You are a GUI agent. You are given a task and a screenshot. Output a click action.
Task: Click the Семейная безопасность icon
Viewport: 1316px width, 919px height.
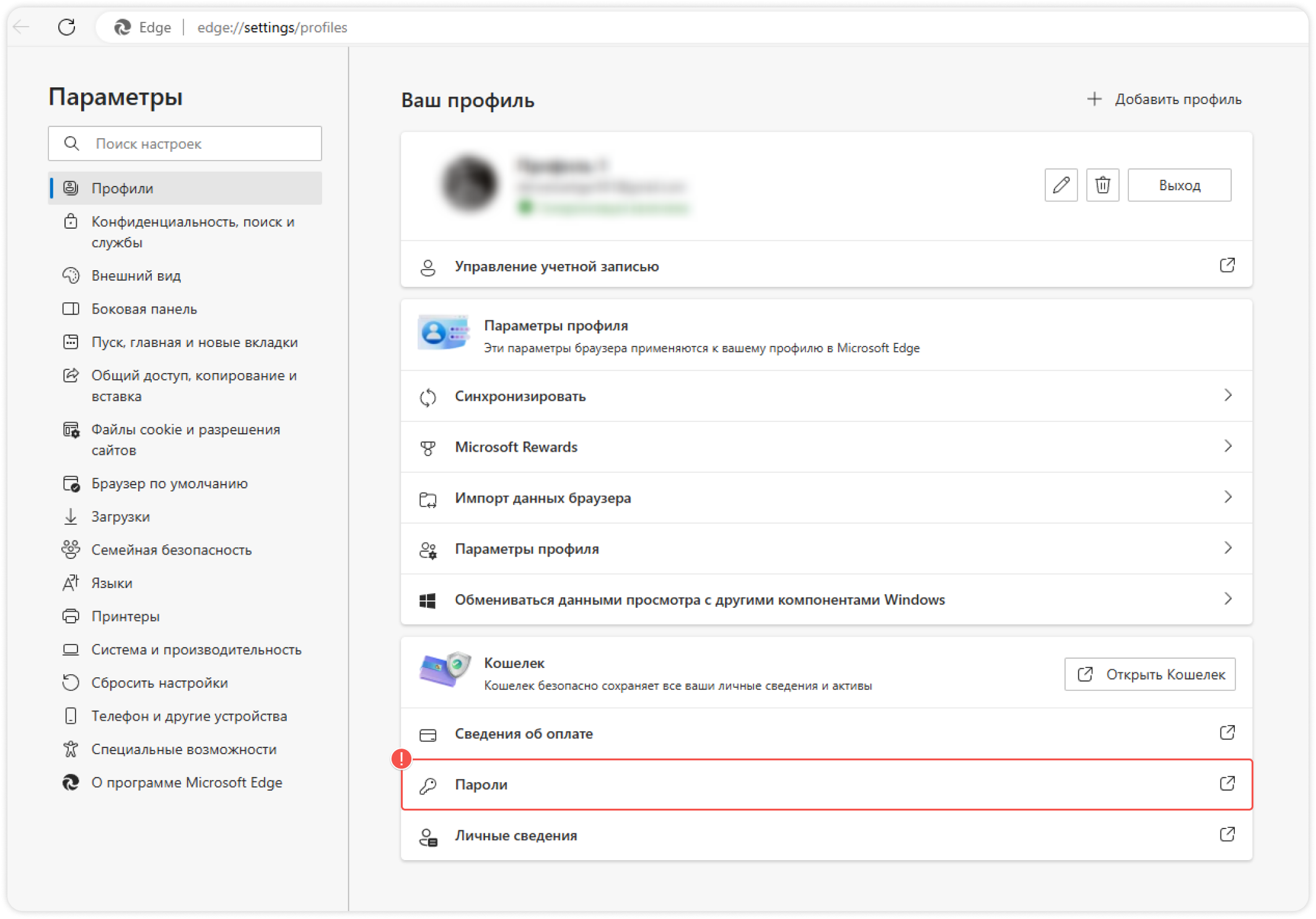(x=71, y=550)
